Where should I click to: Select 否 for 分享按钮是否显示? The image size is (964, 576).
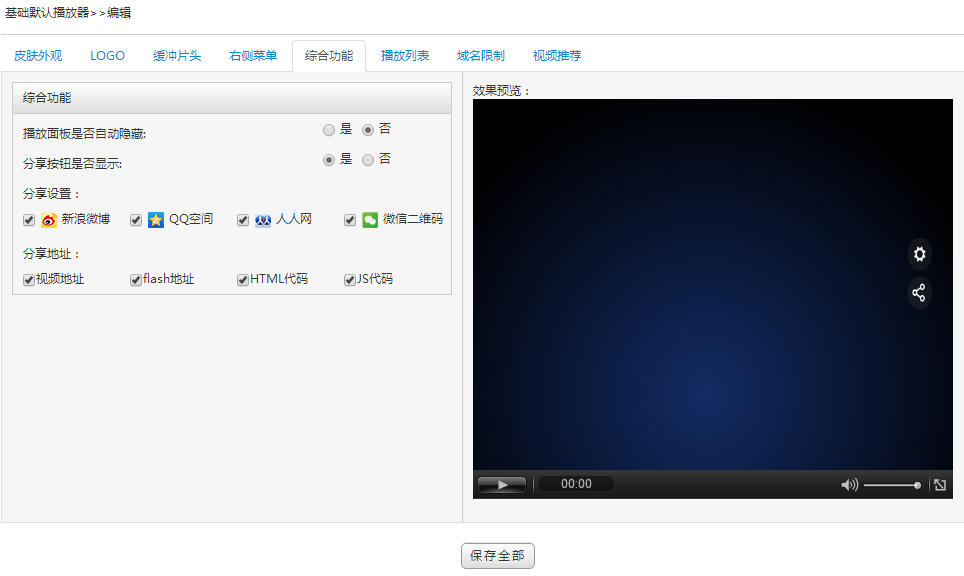(x=368, y=160)
